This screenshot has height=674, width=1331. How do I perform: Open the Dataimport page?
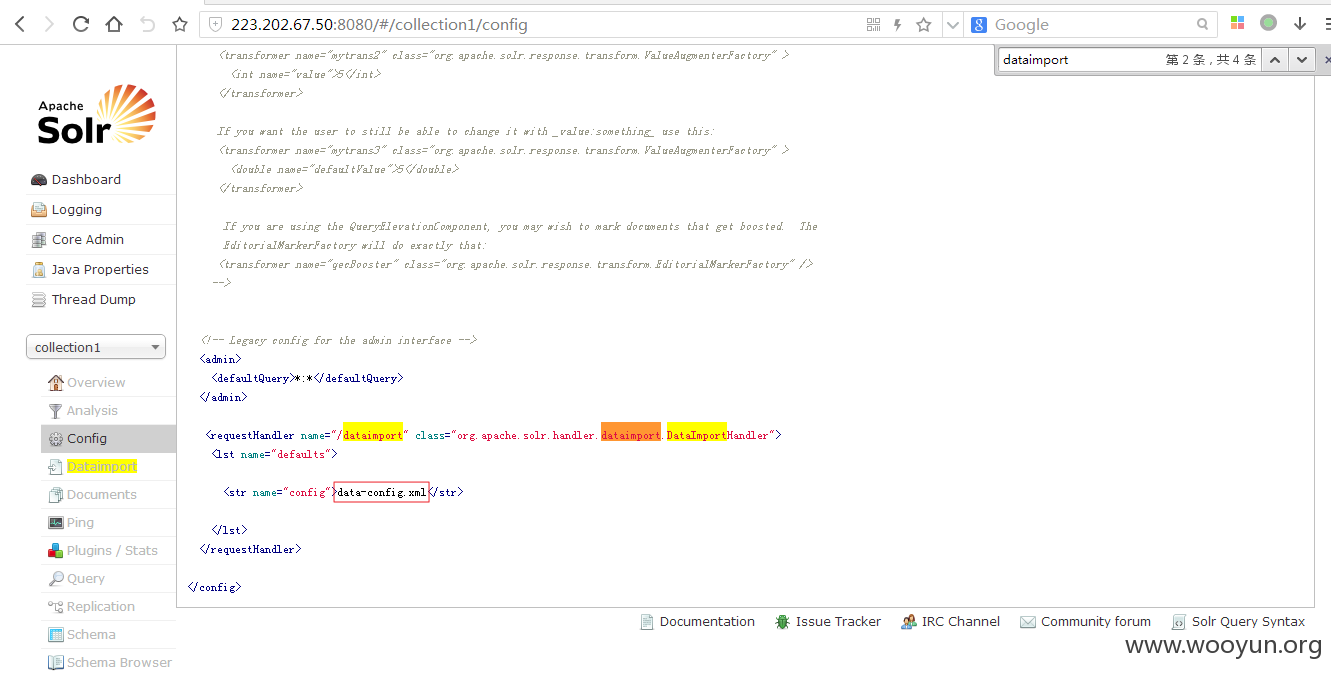[x=102, y=466]
